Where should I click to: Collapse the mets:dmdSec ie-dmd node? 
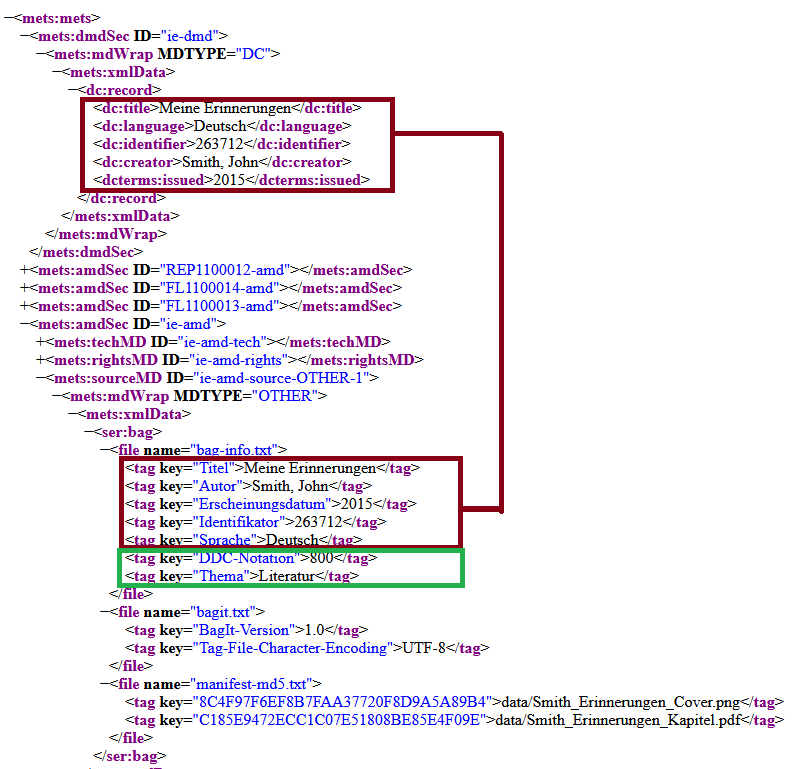tap(24, 37)
